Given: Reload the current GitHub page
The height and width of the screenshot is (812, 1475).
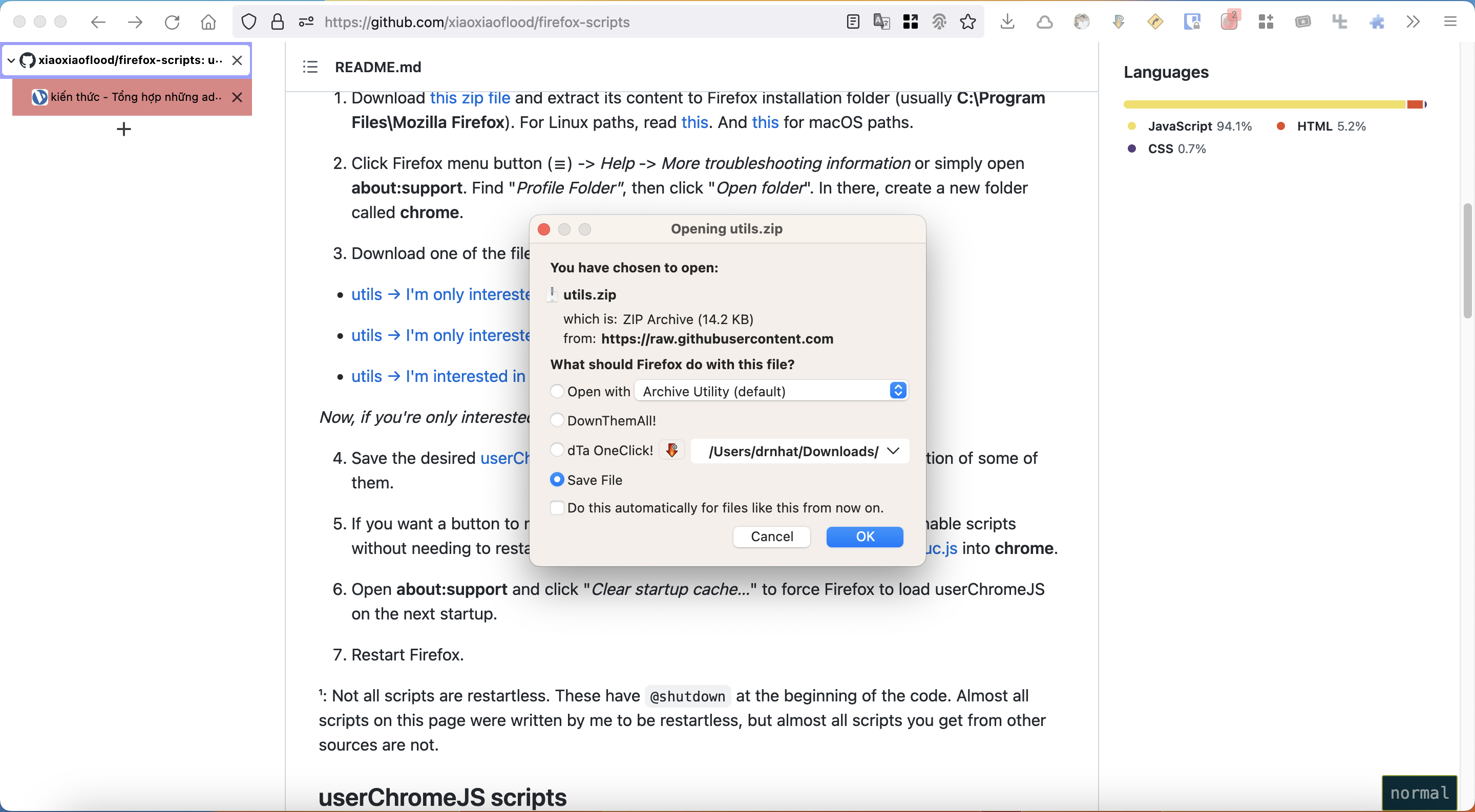Looking at the screenshot, I should (172, 22).
